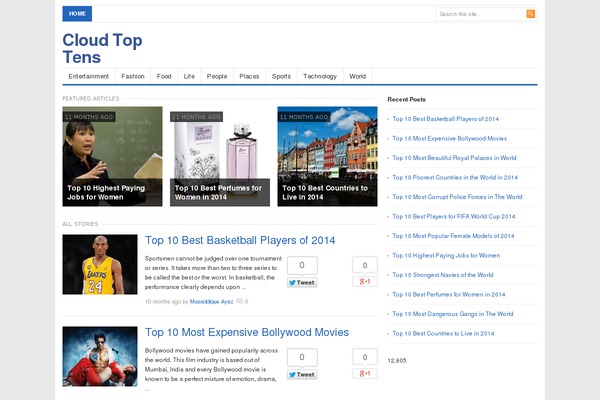This screenshot has width=600, height=400.
Task: Open author Musaddique Ayaz link
Action: 211,302
